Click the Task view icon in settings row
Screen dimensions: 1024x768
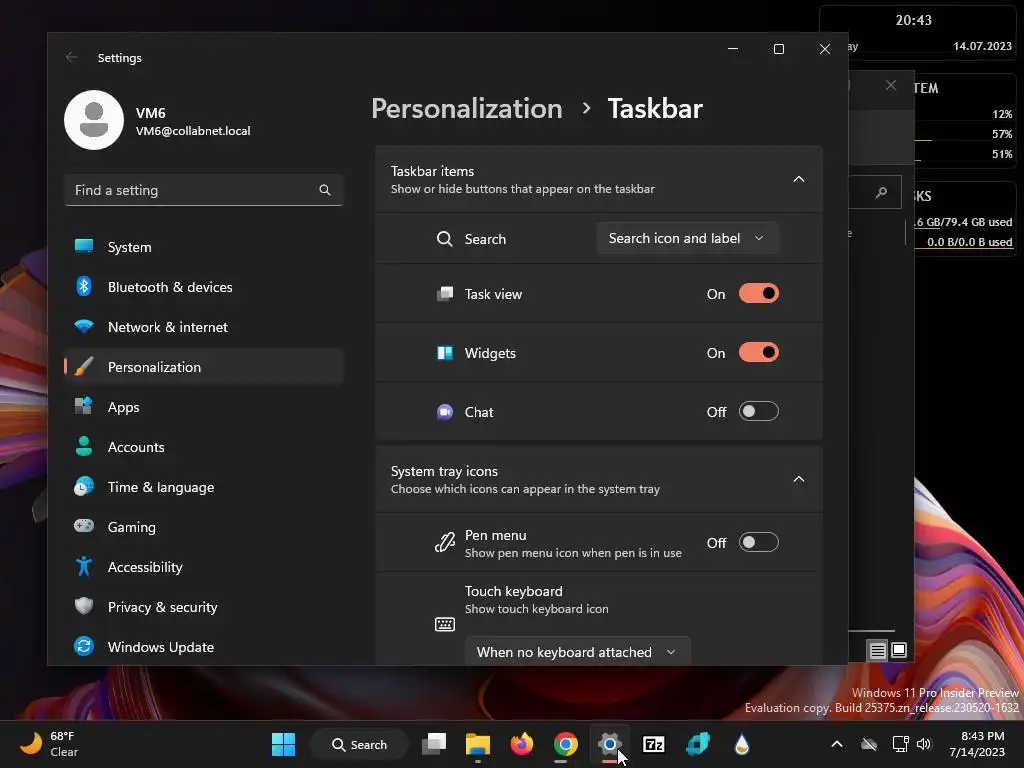tap(445, 294)
